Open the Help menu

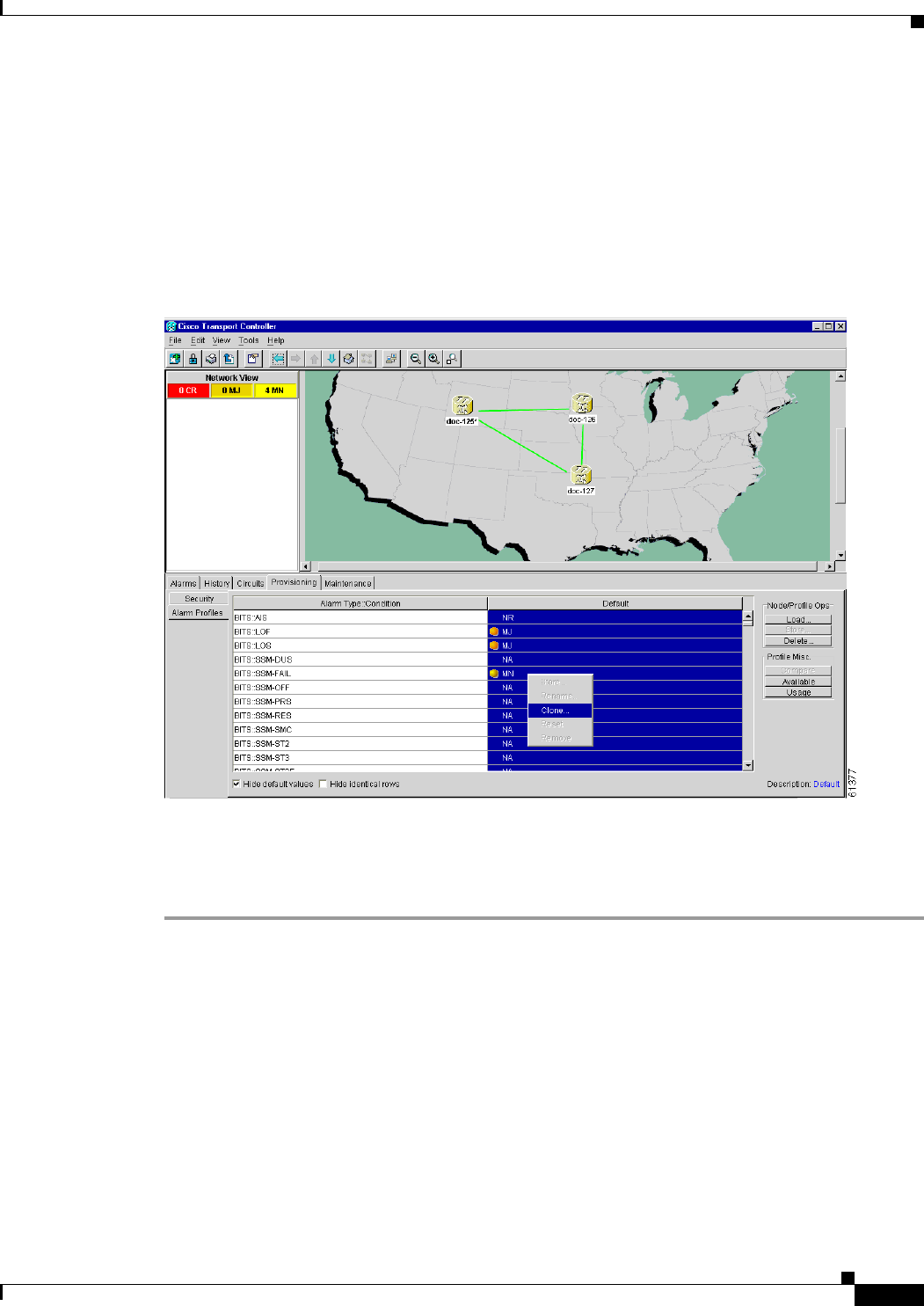(276, 340)
